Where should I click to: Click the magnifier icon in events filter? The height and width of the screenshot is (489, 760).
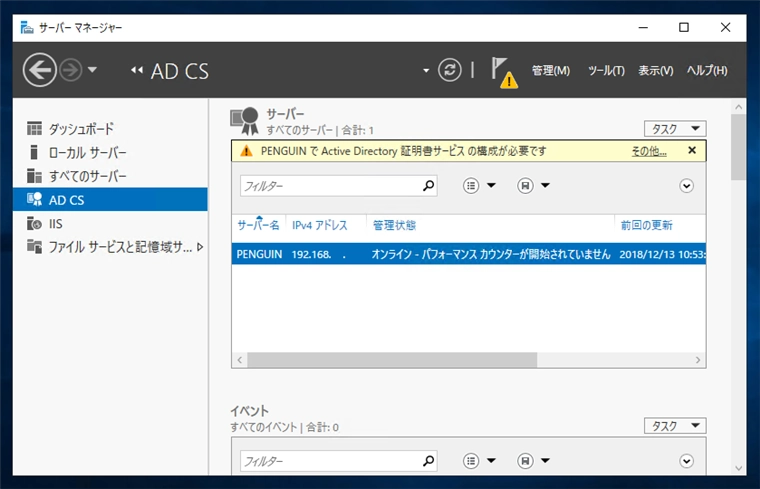point(428,461)
